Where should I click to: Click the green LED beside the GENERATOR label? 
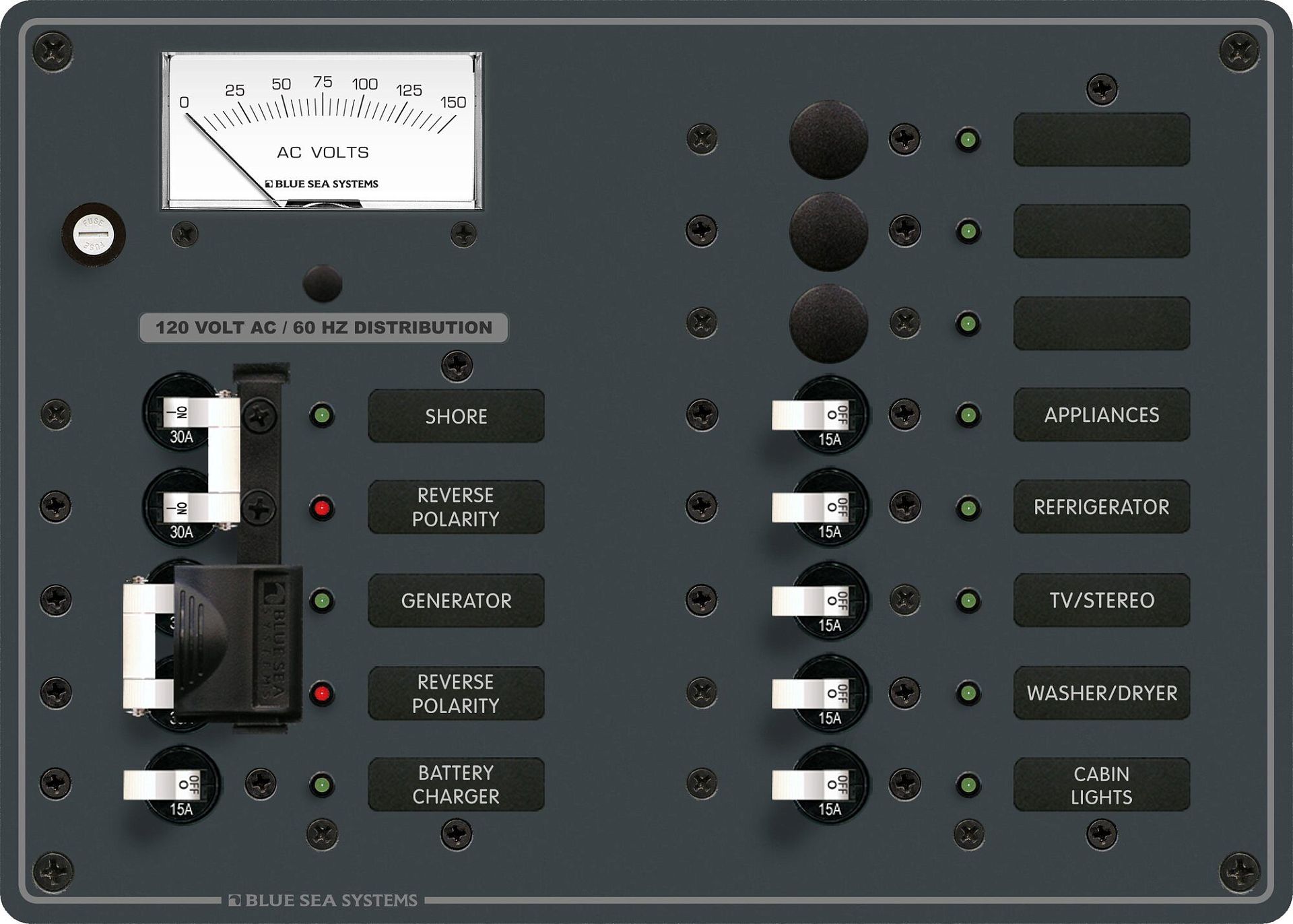point(322,600)
